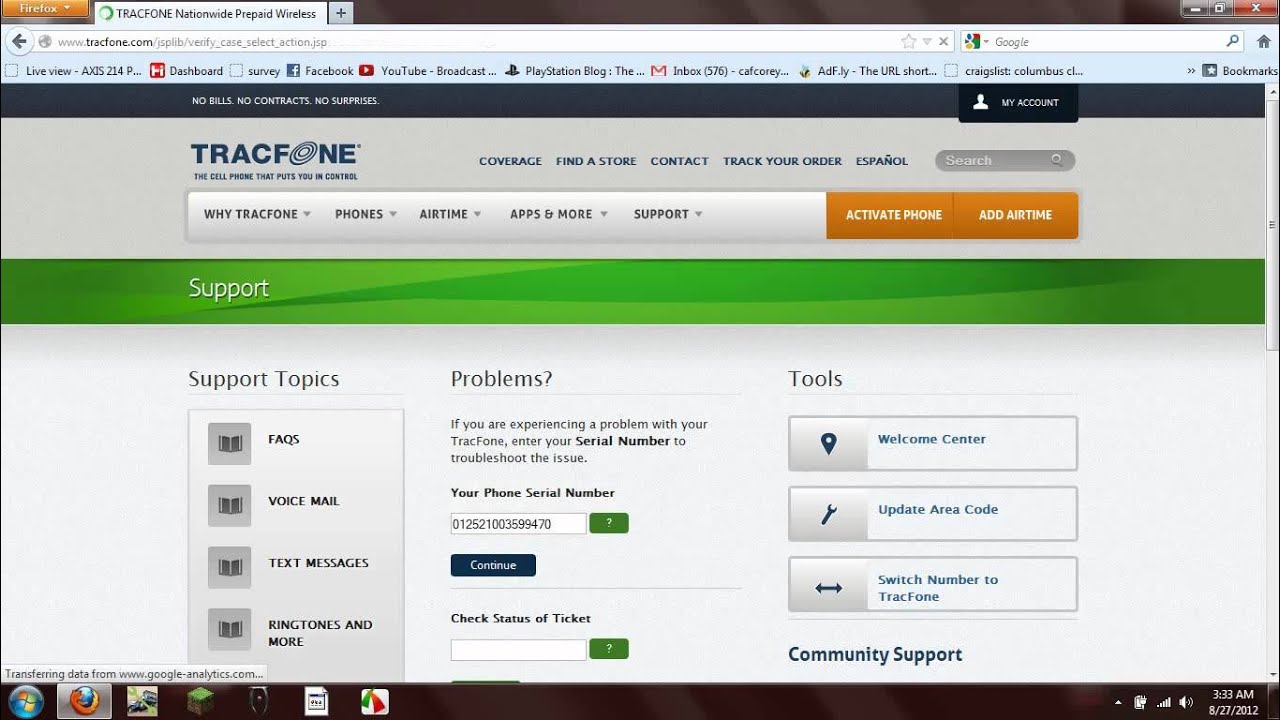Expand the WHY TRACFONE menu
Screen dimensions: 1280x720
click(x=257, y=214)
